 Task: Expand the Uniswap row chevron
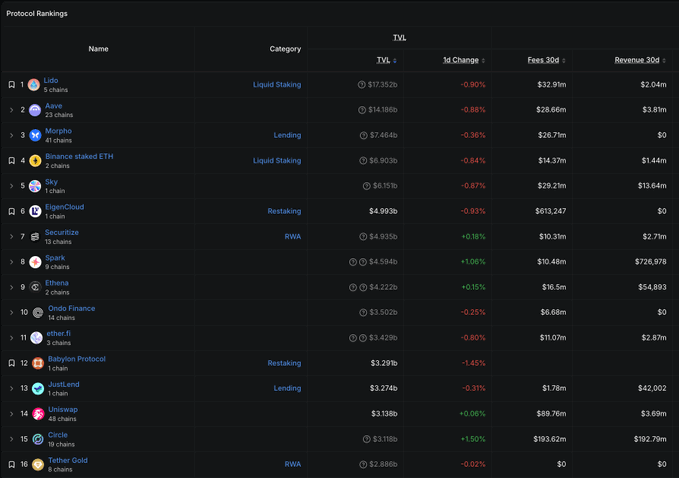12,413
